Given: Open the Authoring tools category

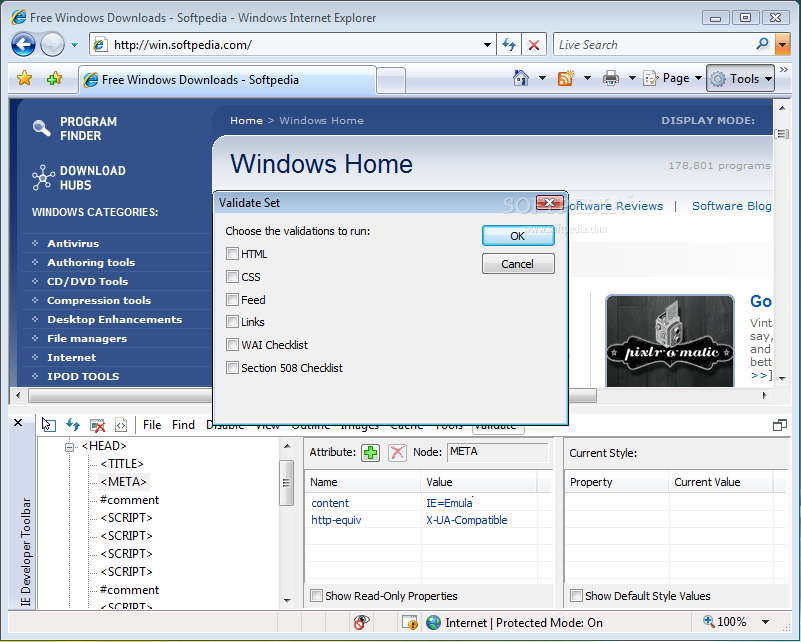Looking at the screenshot, I should pyautogui.click(x=91, y=263).
